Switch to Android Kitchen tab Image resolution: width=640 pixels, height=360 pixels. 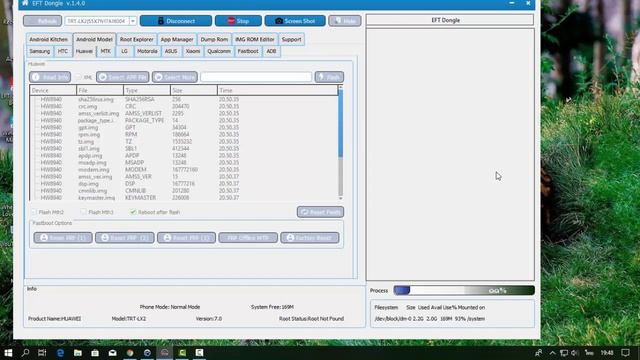tap(49, 40)
